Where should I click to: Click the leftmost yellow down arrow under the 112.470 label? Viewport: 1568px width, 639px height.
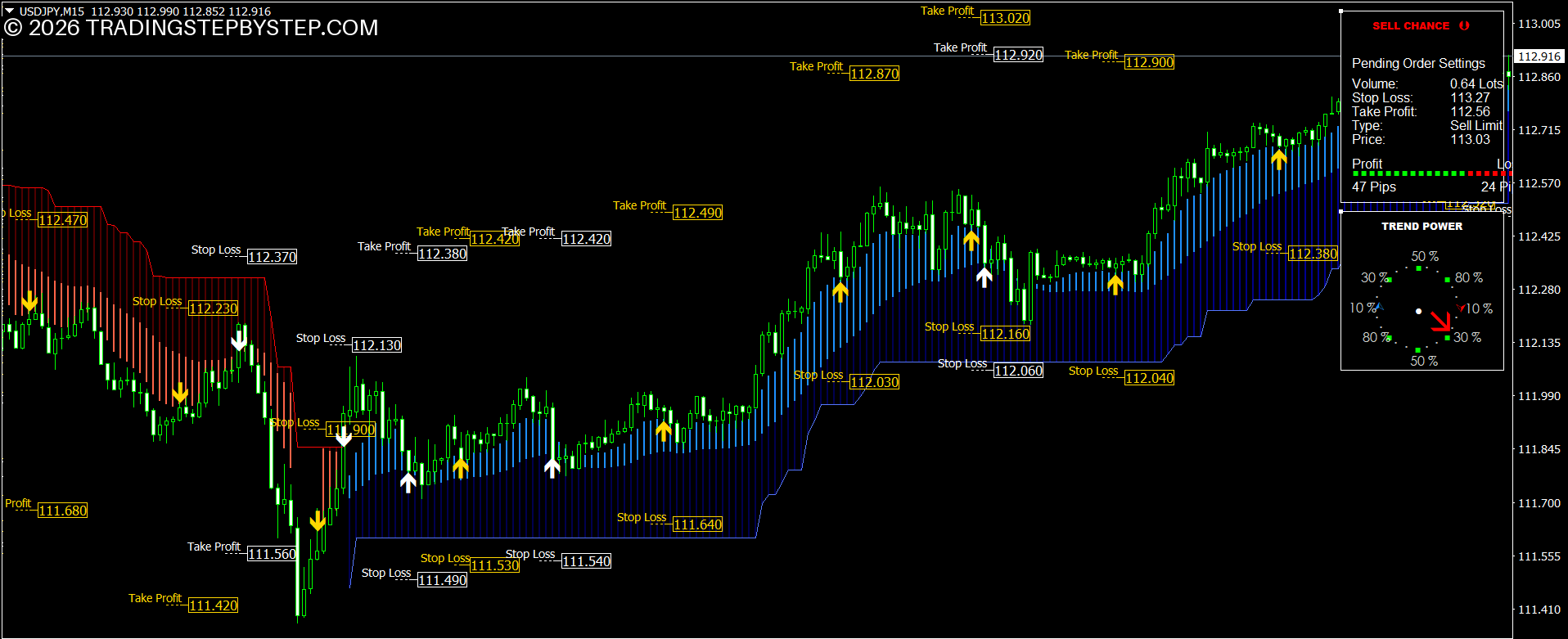tap(29, 301)
